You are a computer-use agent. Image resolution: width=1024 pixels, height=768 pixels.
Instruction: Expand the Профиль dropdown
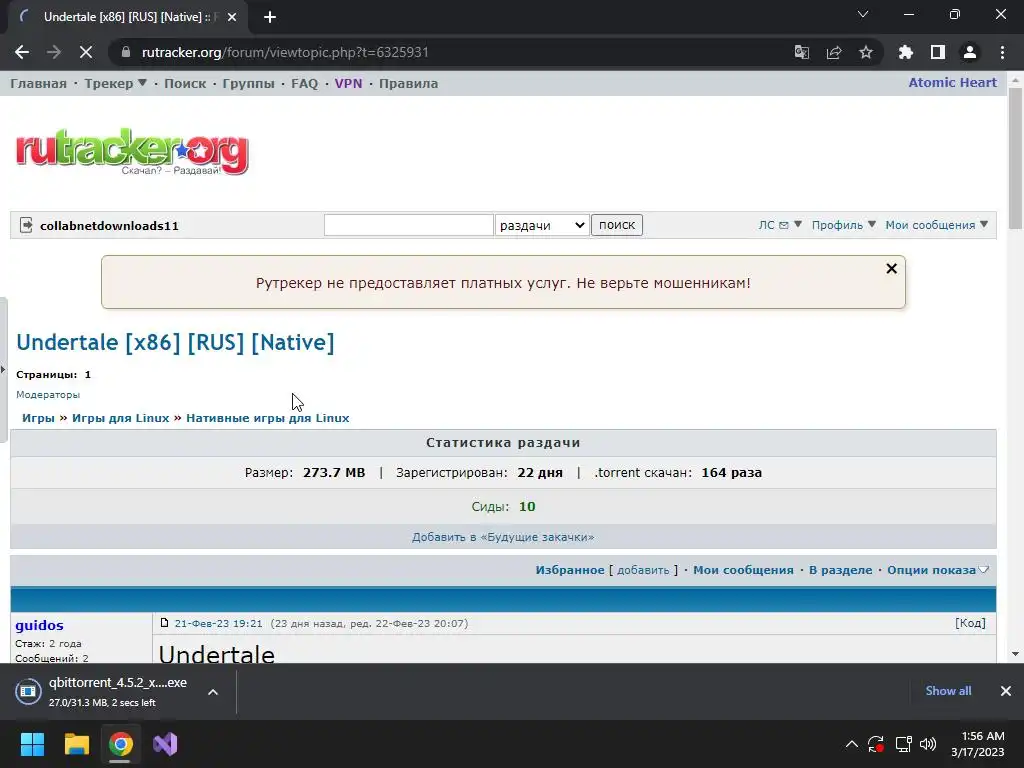[x=843, y=225]
